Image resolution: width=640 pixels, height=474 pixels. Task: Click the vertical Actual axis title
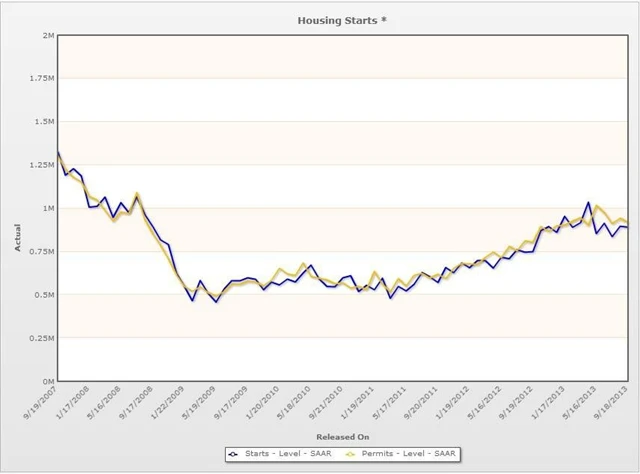(17, 235)
